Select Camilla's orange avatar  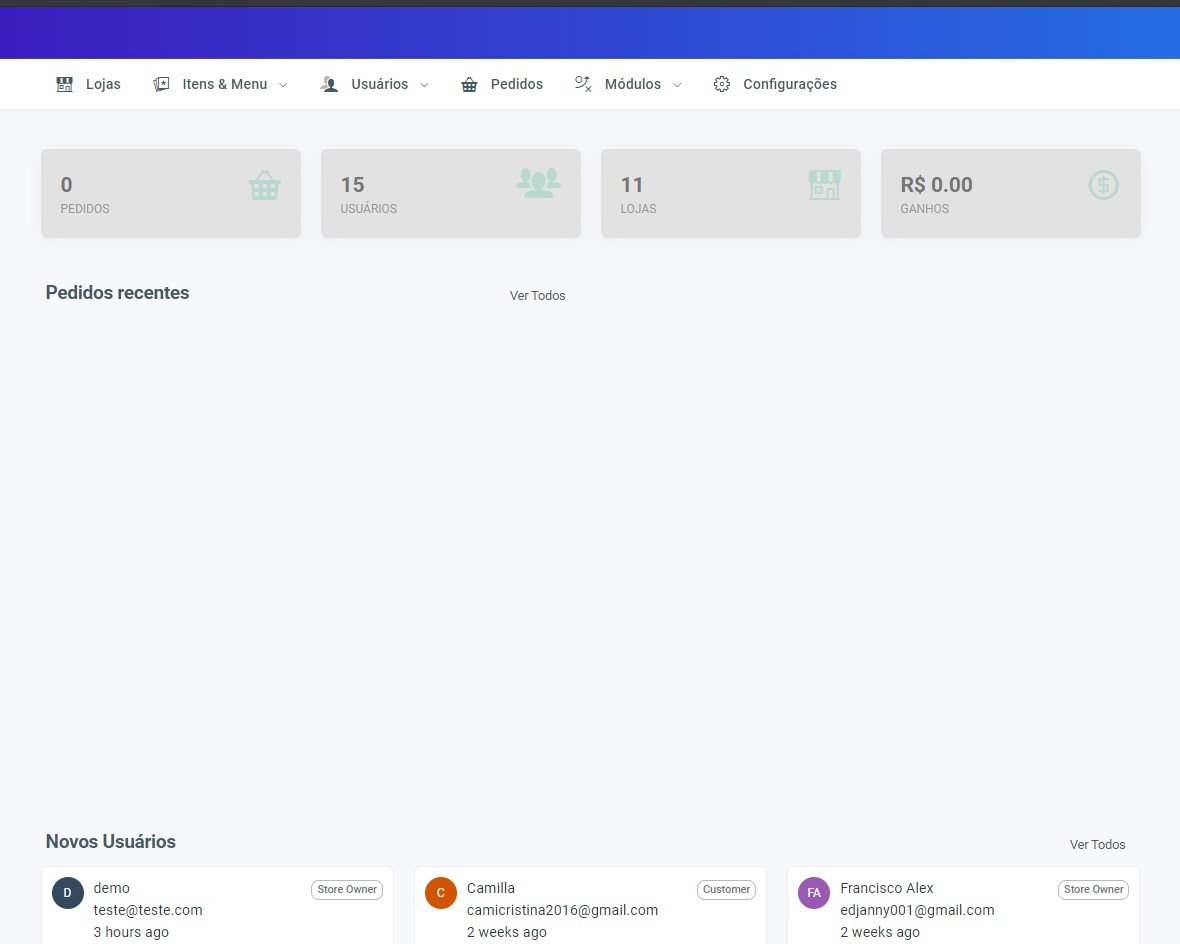(x=441, y=893)
